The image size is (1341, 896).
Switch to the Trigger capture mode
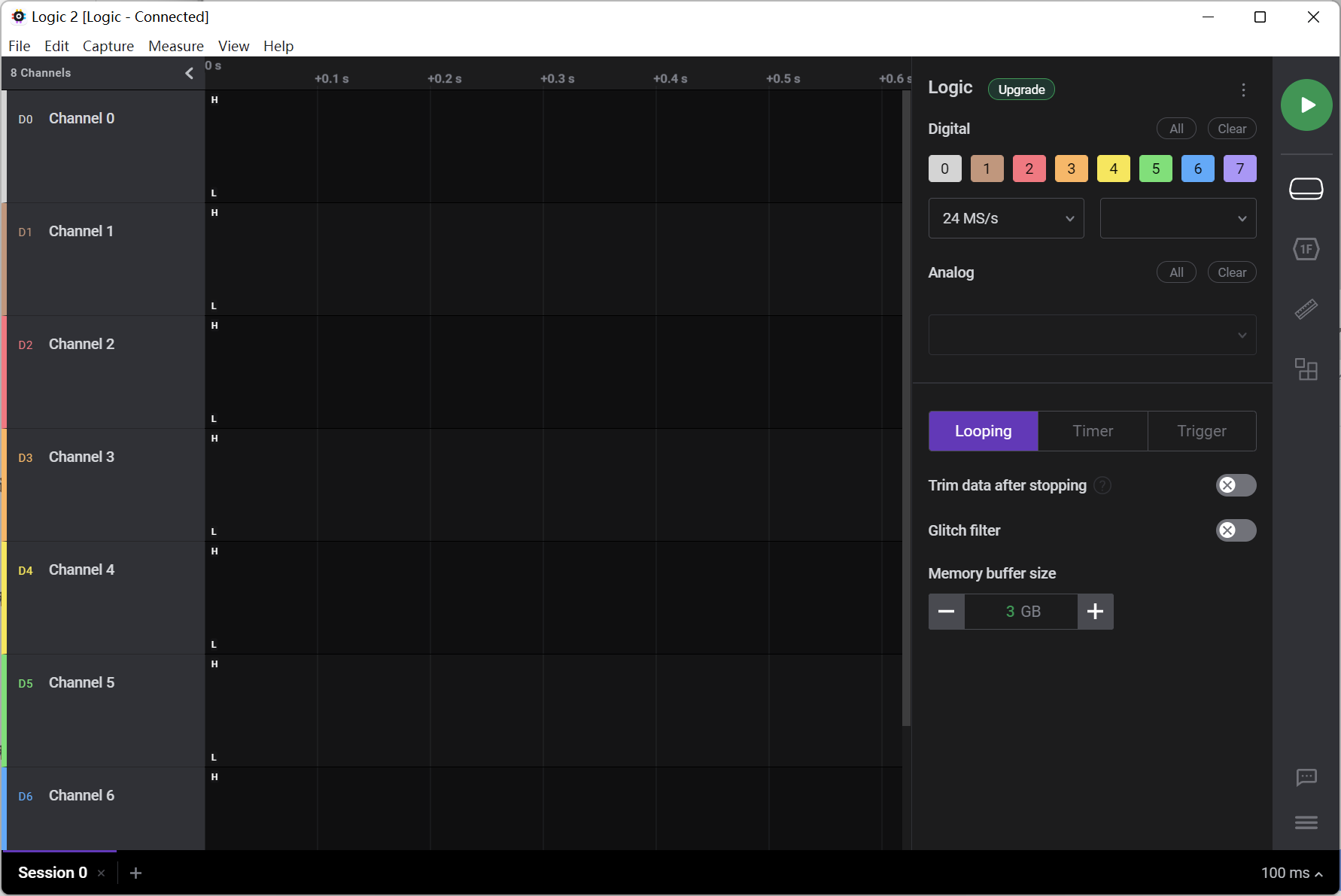pos(1202,431)
